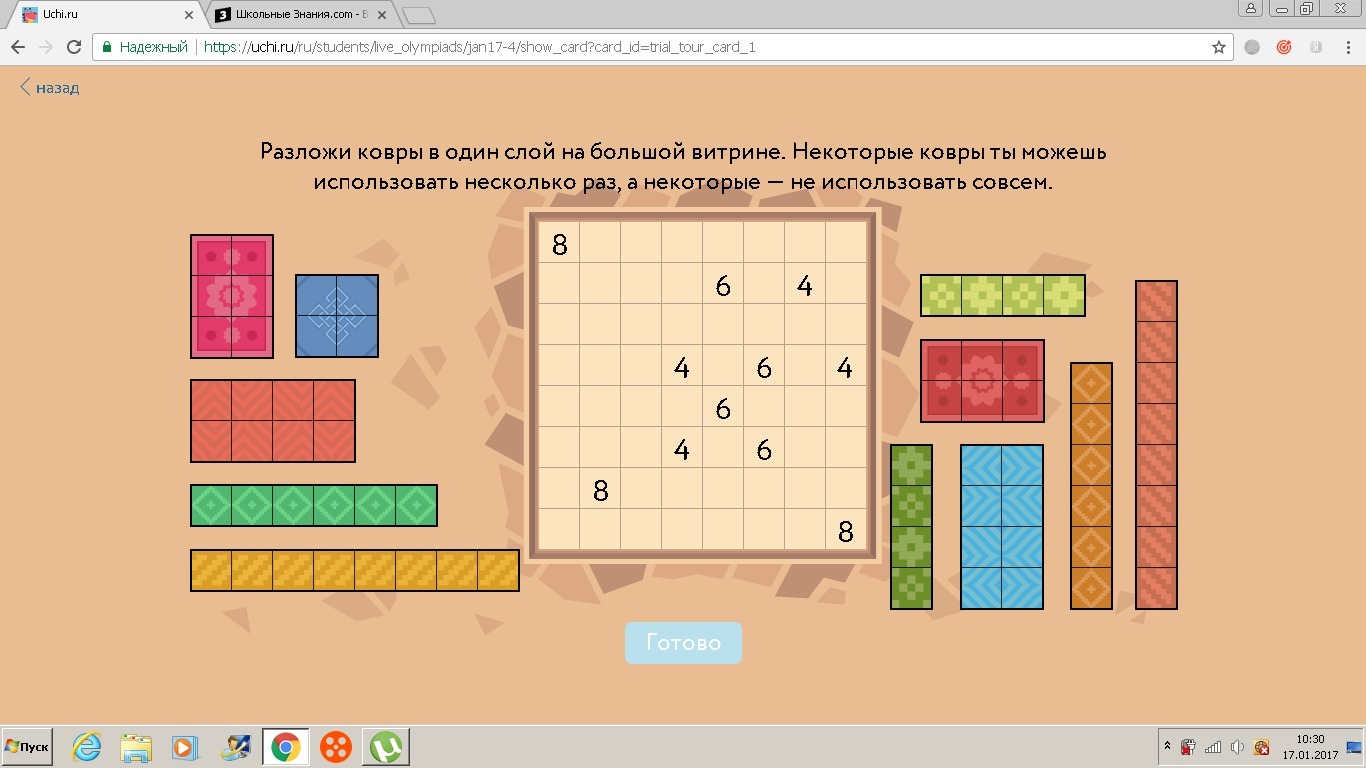The width and height of the screenshot is (1366, 768).
Task: Select the long yellow horizontal carpet
Action: click(x=355, y=570)
